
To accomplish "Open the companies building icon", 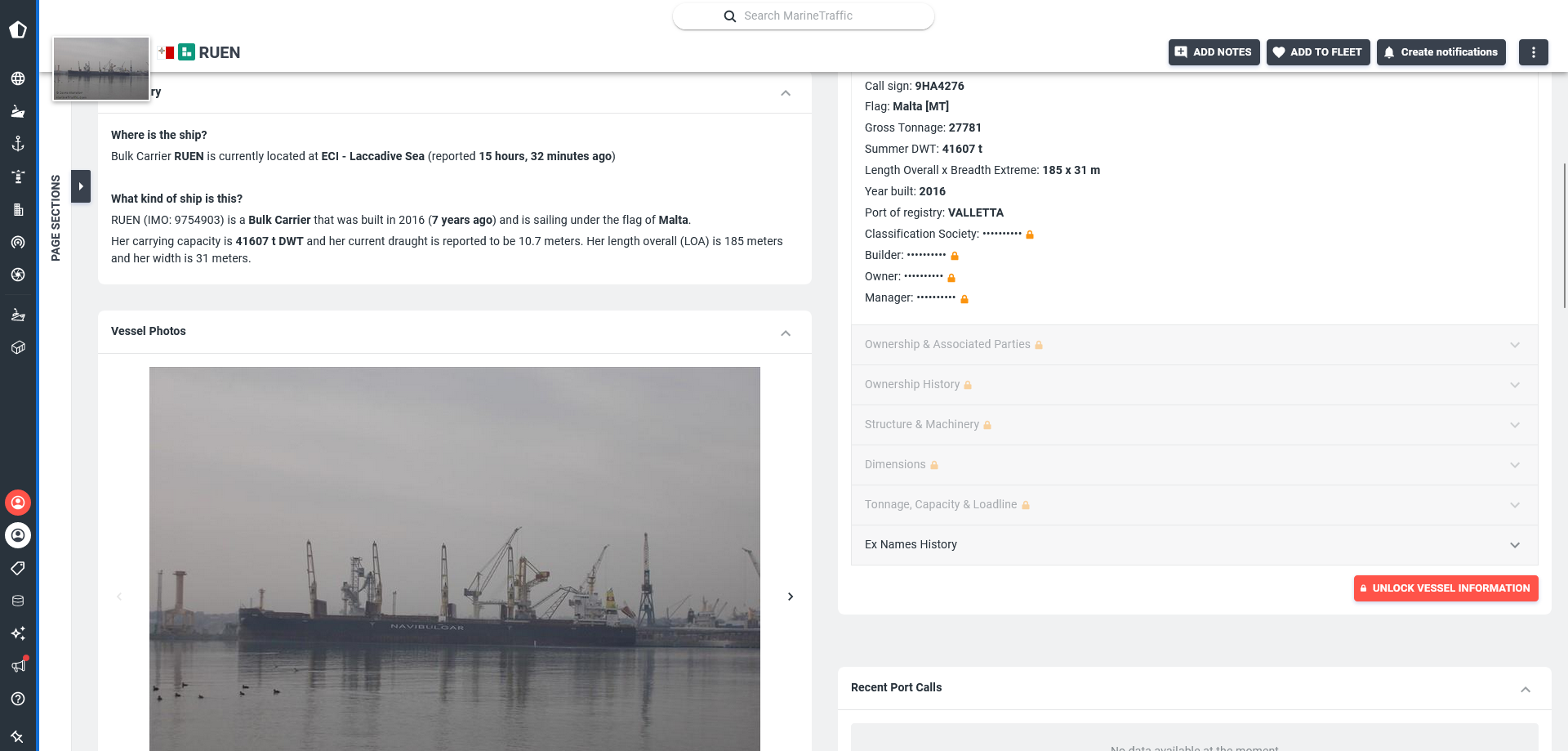I will pos(18,209).
